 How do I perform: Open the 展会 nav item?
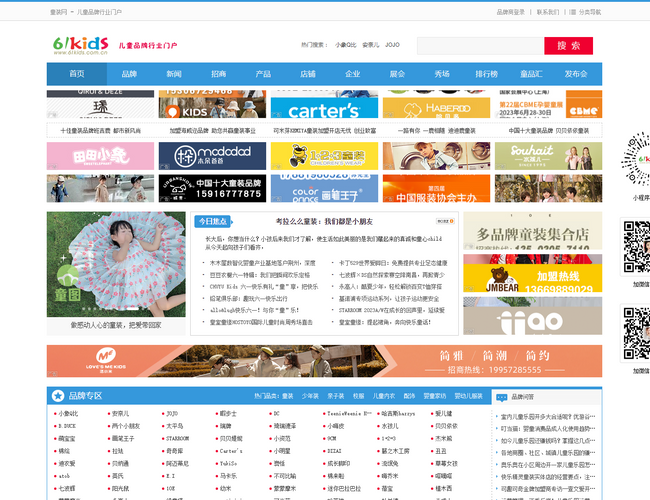click(397, 74)
